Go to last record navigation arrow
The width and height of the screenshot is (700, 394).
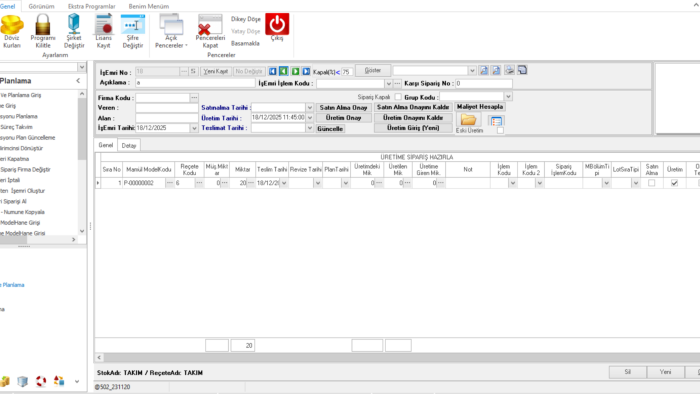(306, 71)
